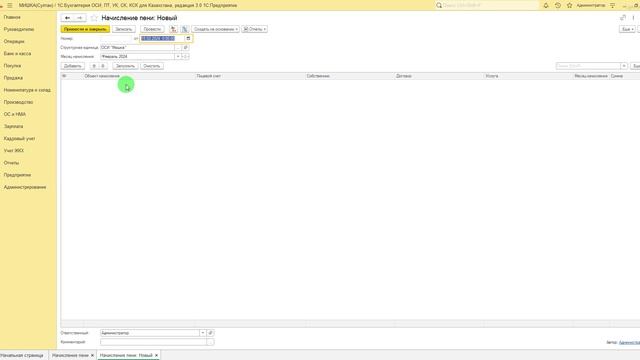
Task: Click the Заполнить button
Action: coord(125,66)
